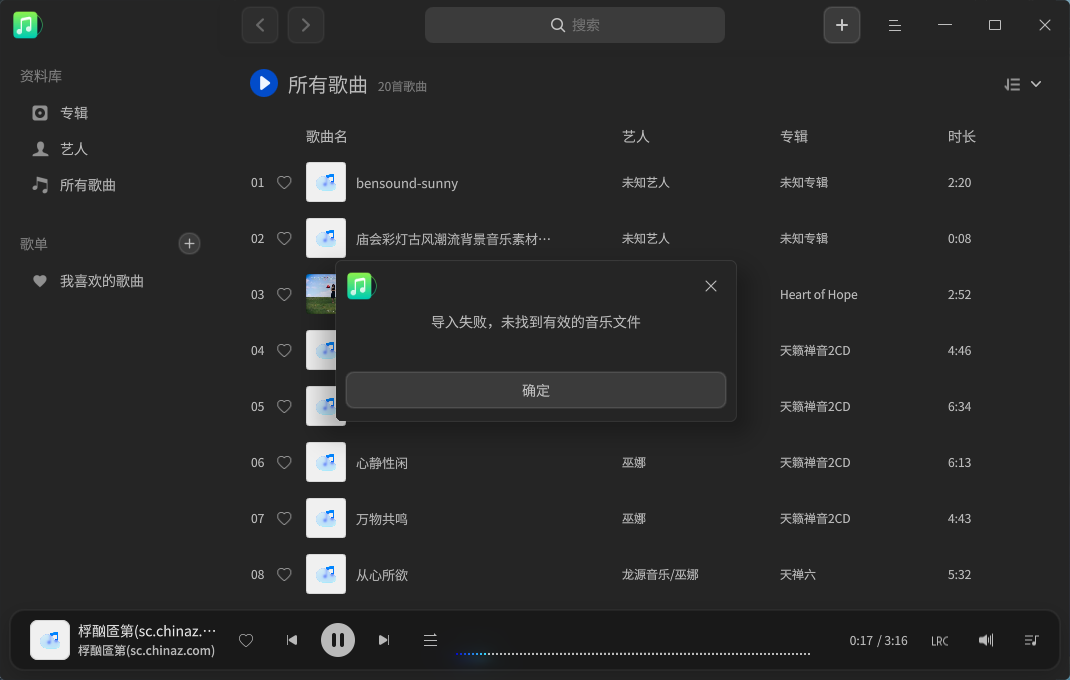Click the 艺人 column header

click(635, 137)
